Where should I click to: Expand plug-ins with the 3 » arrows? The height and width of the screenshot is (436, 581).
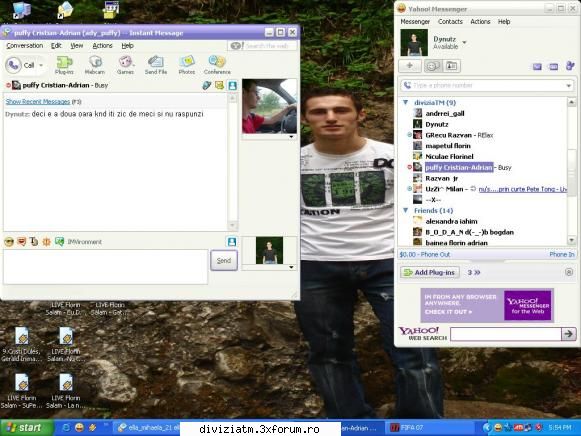(x=474, y=272)
